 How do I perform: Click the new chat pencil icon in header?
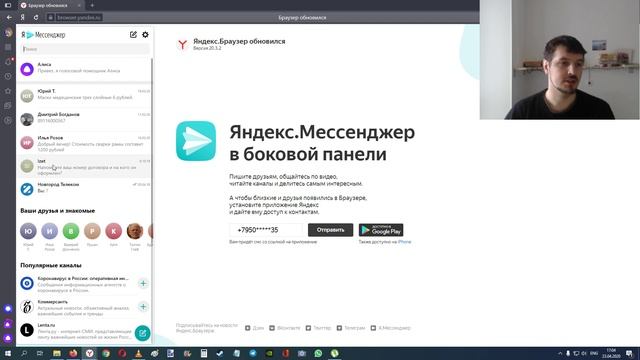(133, 35)
